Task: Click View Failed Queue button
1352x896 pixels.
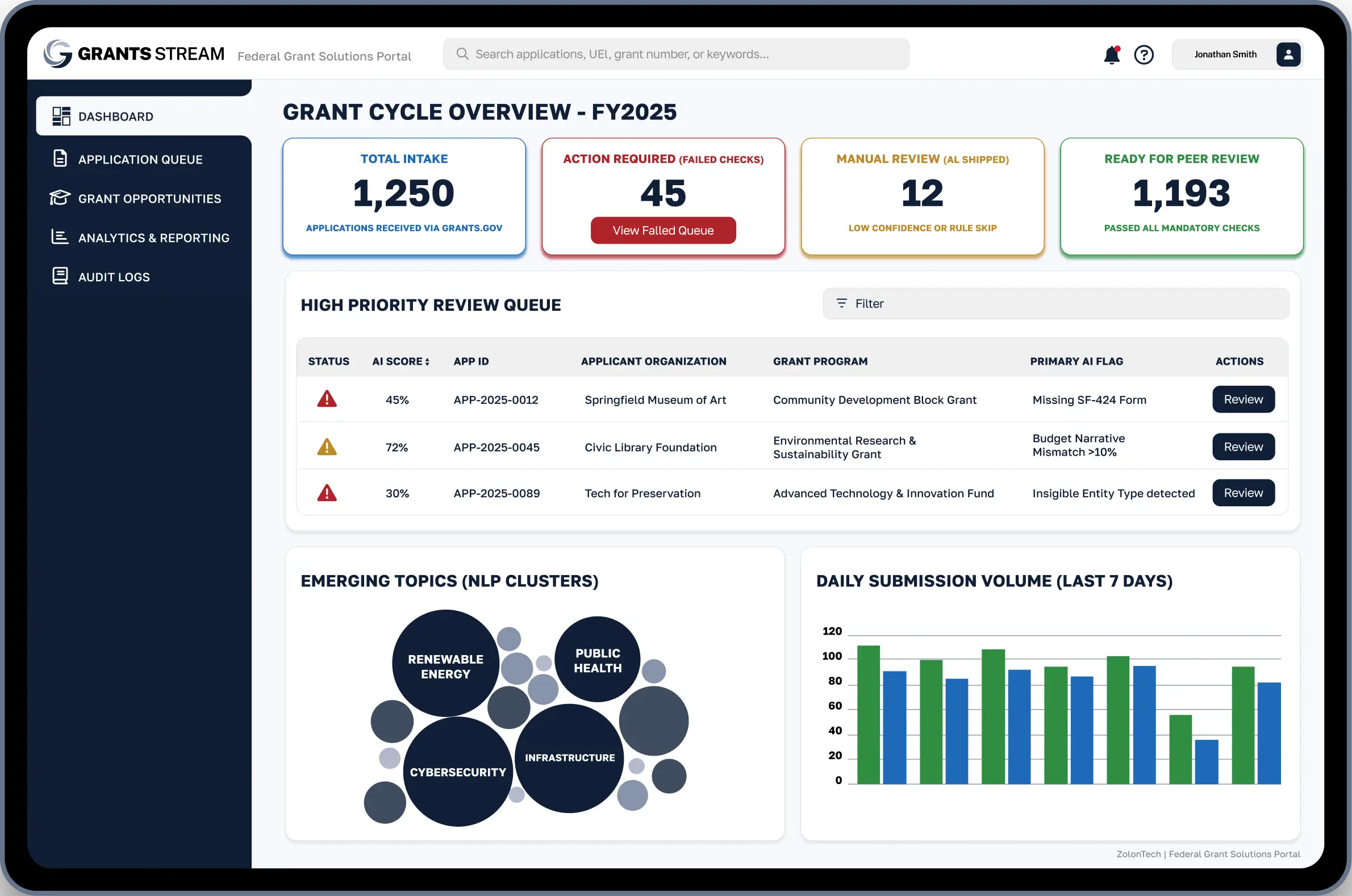Action: pos(662,230)
